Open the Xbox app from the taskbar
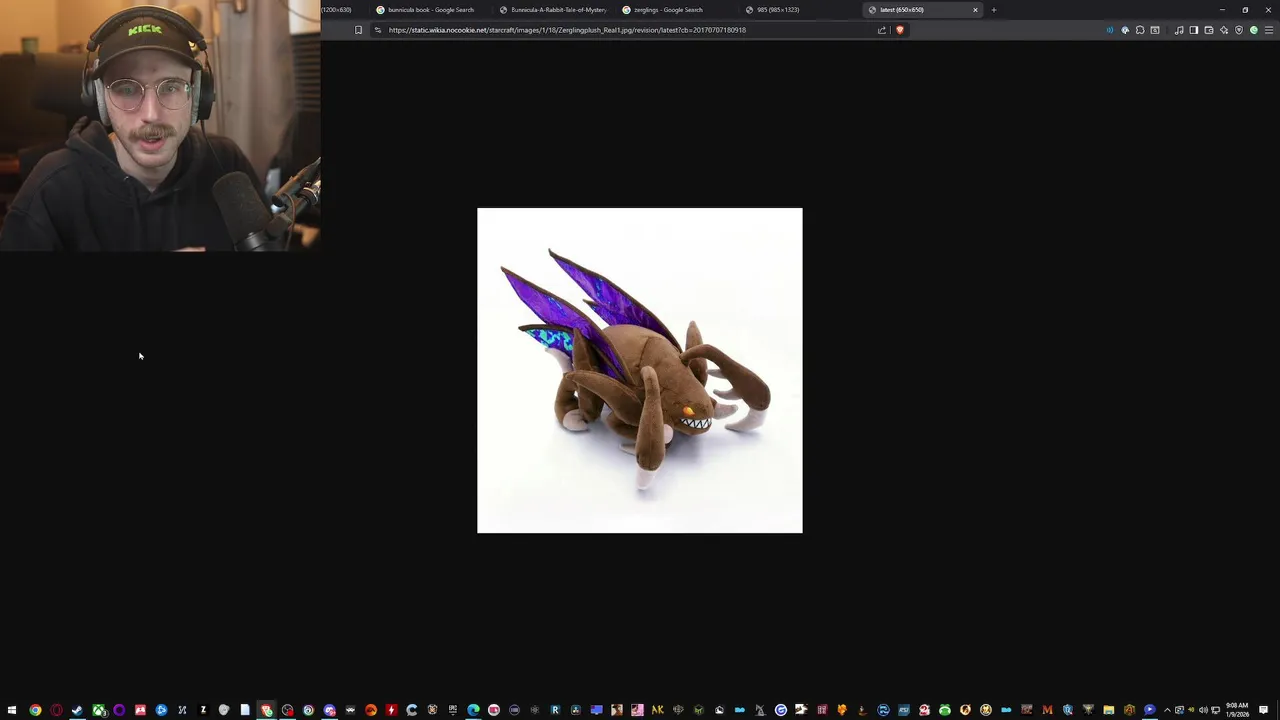 coord(100,710)
